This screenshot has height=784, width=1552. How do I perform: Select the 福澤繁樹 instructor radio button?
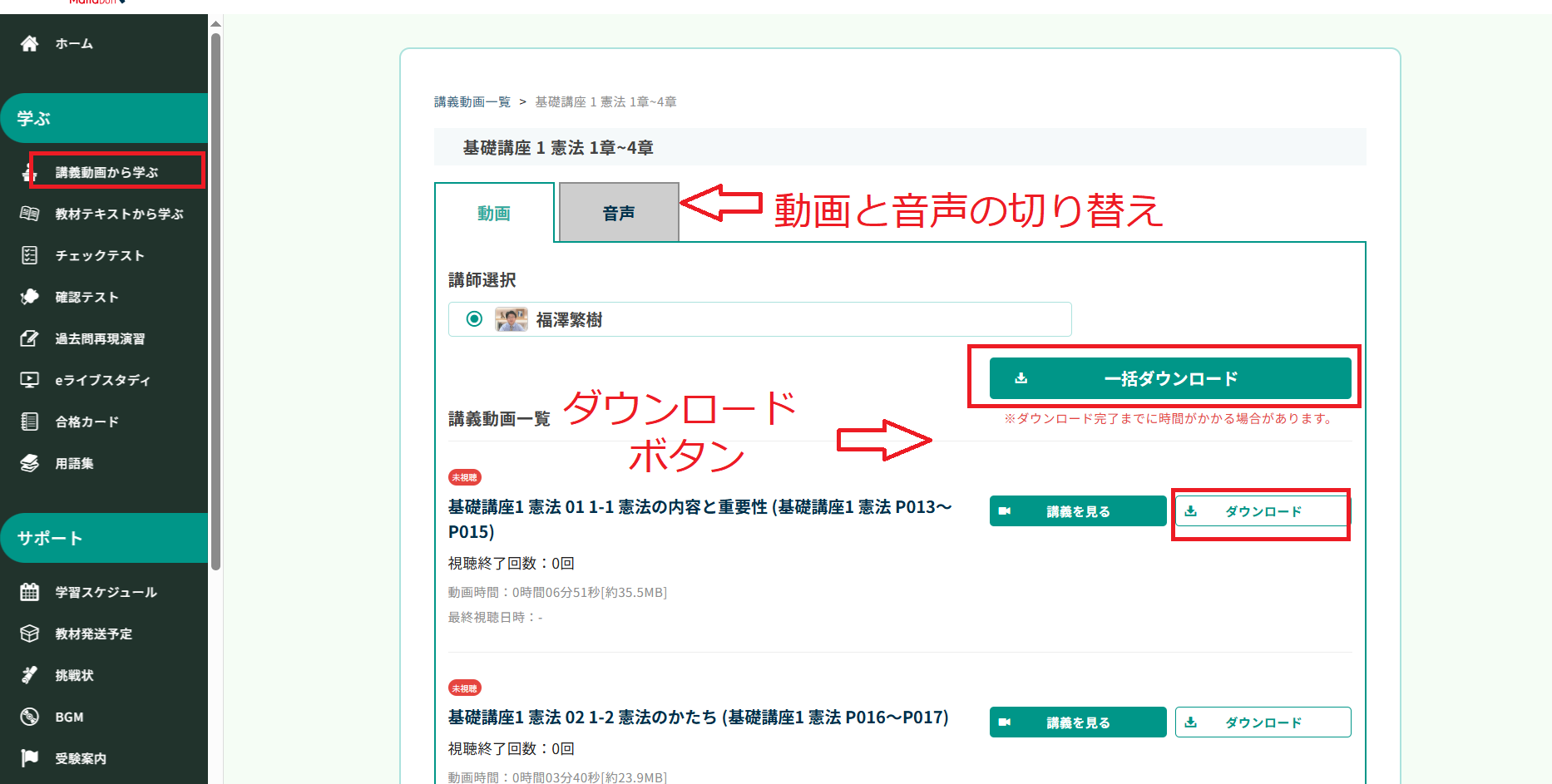[x=474, y=319]
